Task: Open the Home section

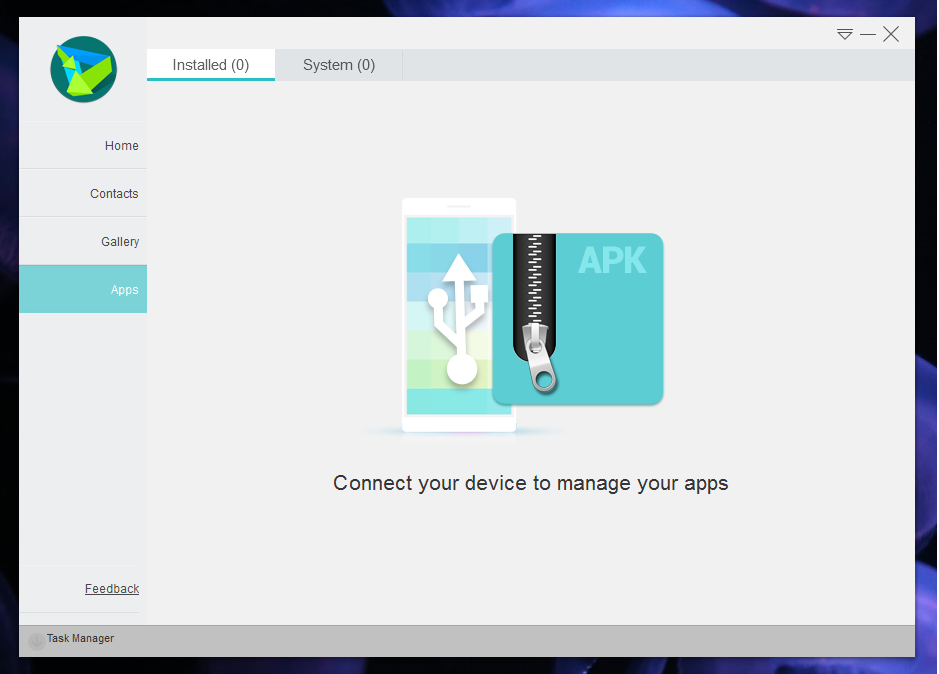Action: 83,146
